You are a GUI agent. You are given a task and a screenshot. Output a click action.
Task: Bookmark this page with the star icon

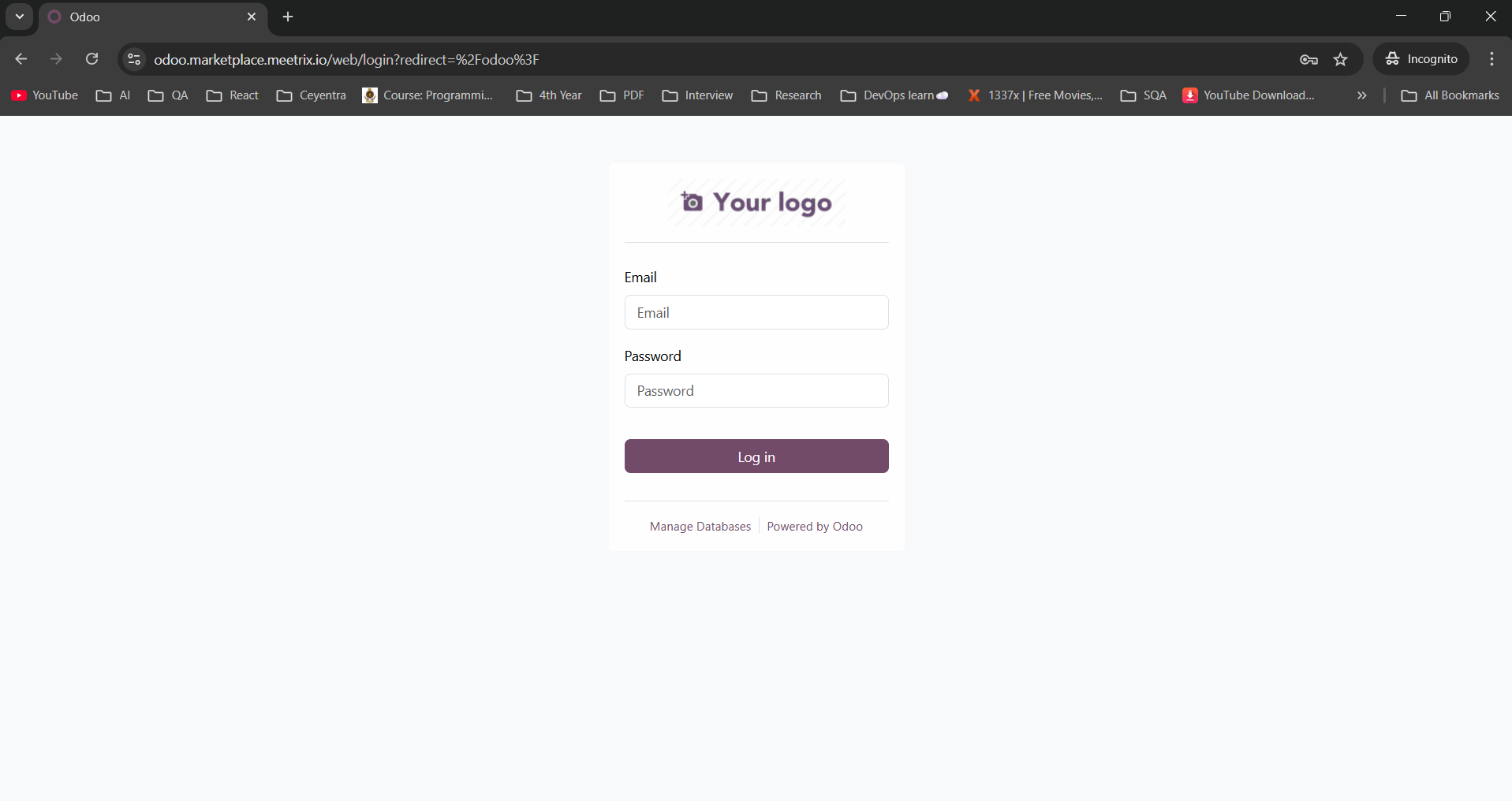[1341, 59]
